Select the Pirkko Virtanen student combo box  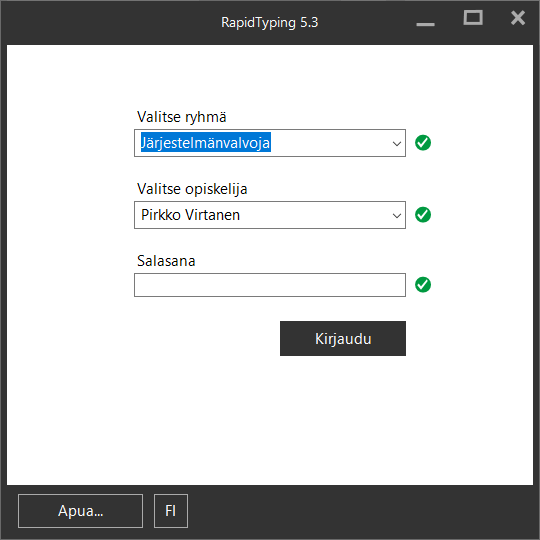[270, 215]
